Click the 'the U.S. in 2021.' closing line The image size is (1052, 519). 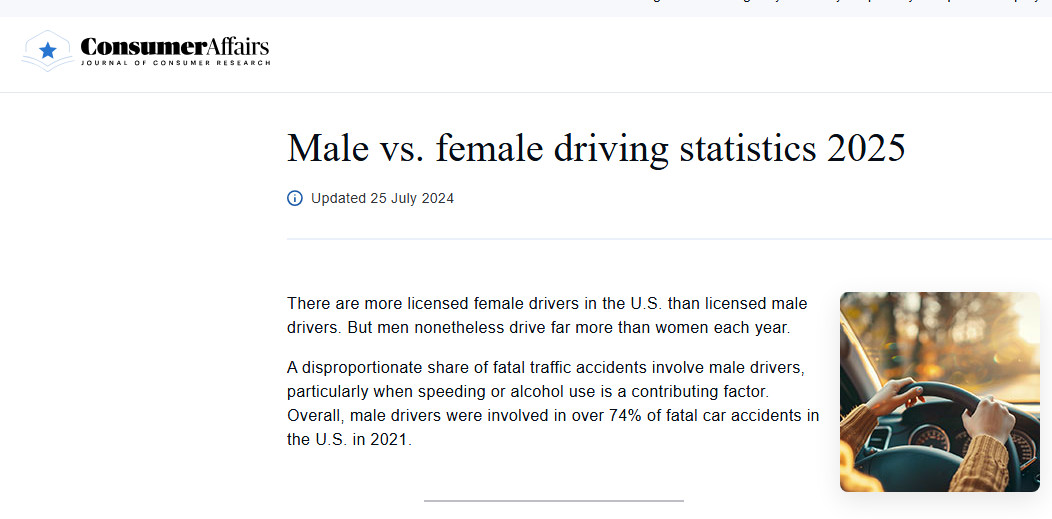click(348, 439)
